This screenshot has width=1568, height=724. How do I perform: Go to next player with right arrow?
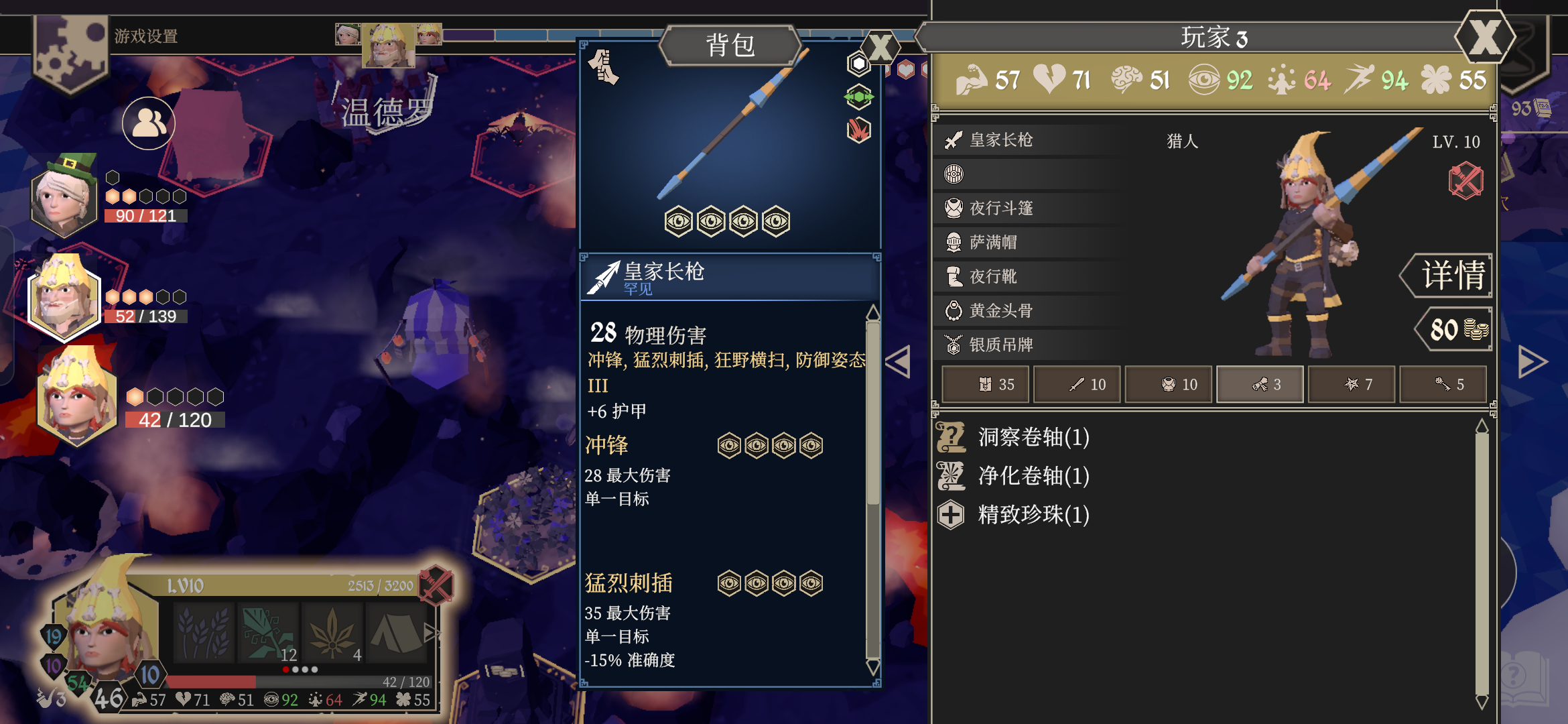[1532, 362]
